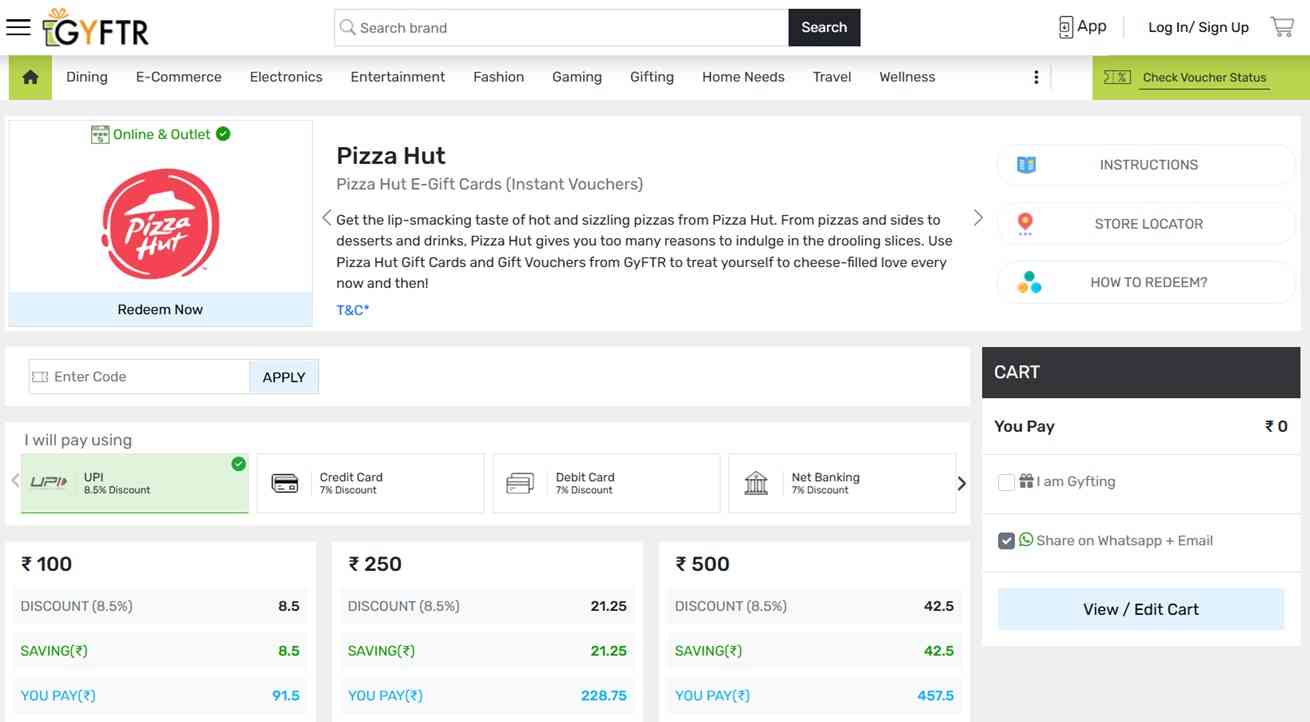Click the home icon in navigation bar
Screen dimensions: 1310x722
coord(30,77)
